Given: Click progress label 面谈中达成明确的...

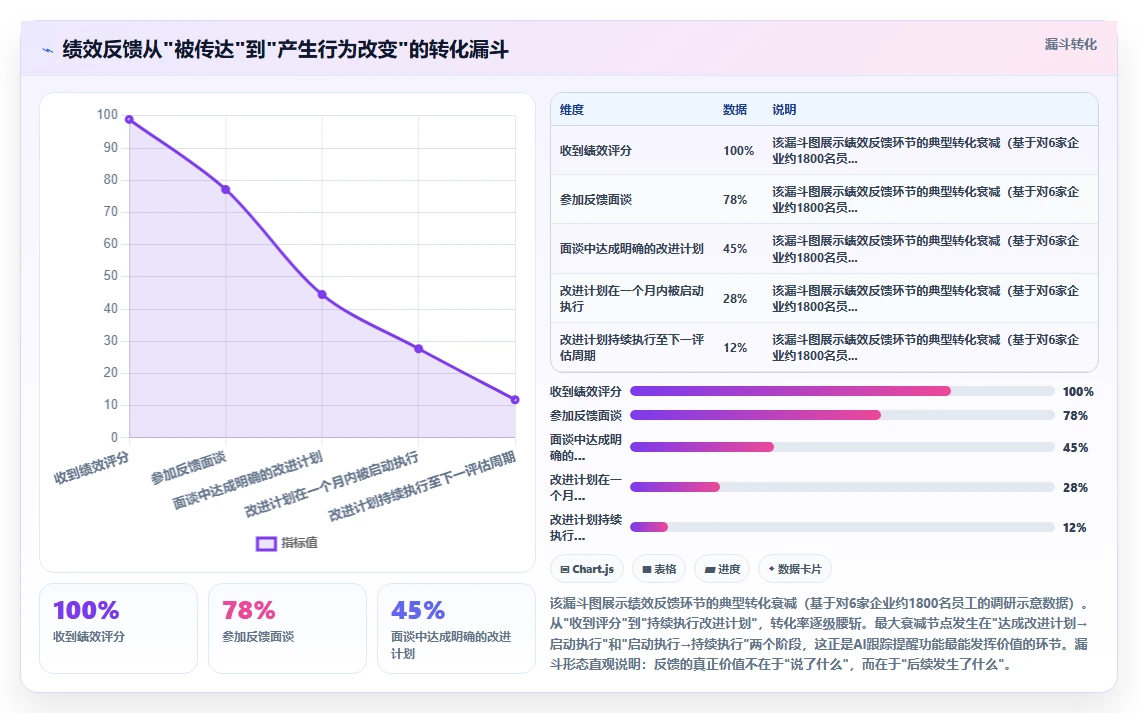Looking at the screenshot, I should 586,447.
